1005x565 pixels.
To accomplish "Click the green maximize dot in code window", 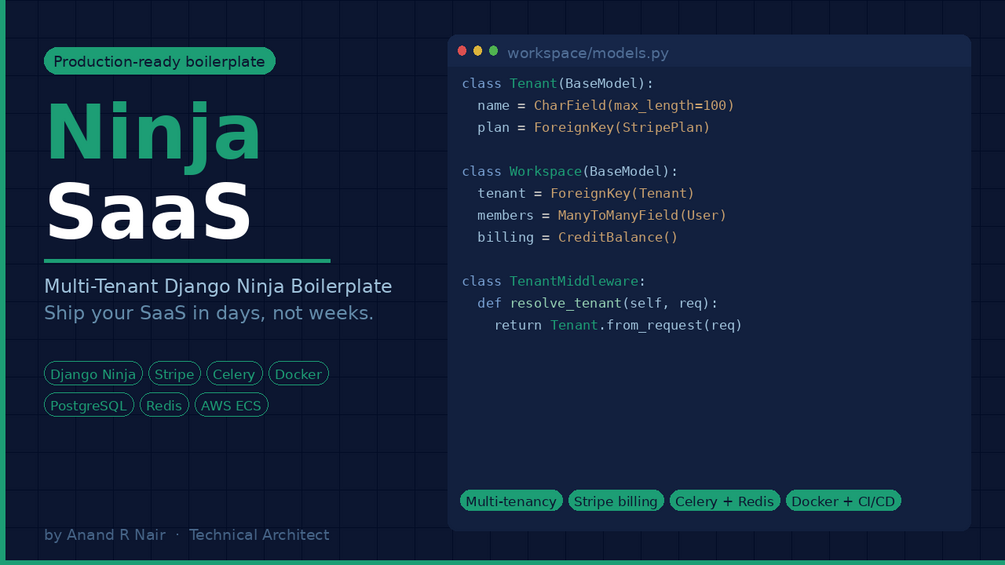I will click(494, 51).
